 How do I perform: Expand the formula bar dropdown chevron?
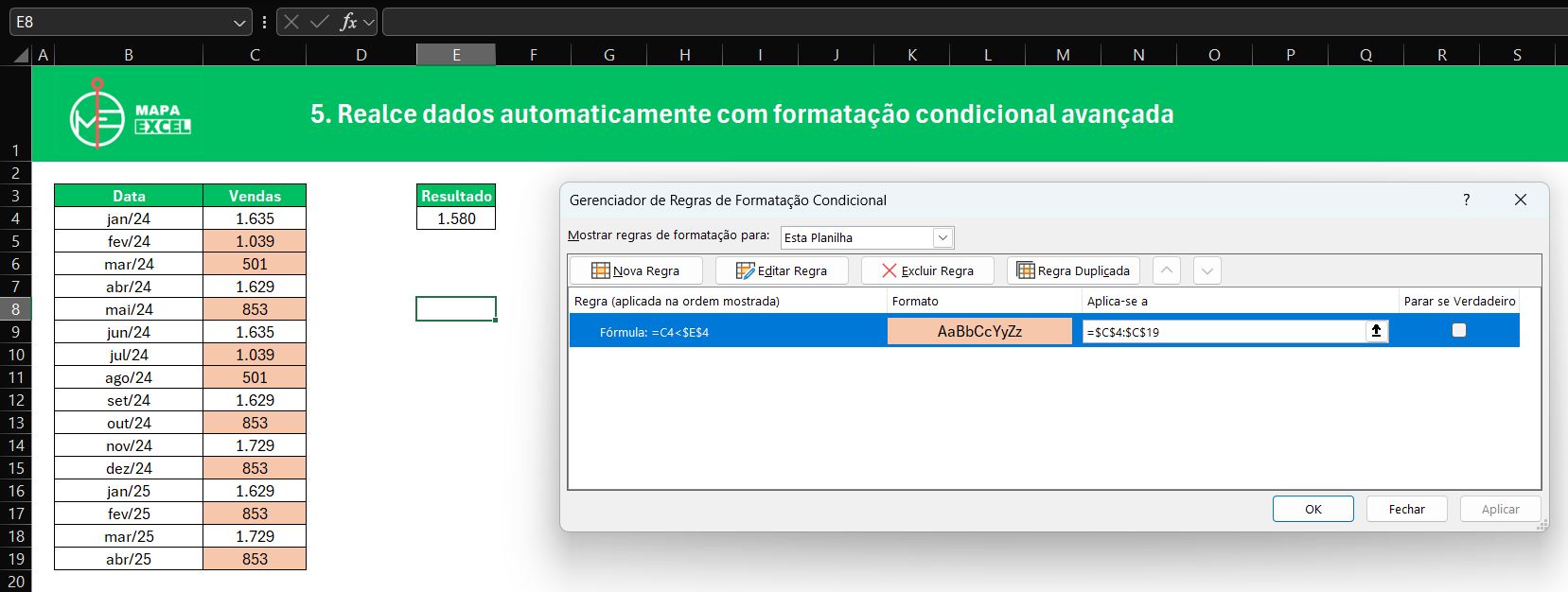[369, 22]
